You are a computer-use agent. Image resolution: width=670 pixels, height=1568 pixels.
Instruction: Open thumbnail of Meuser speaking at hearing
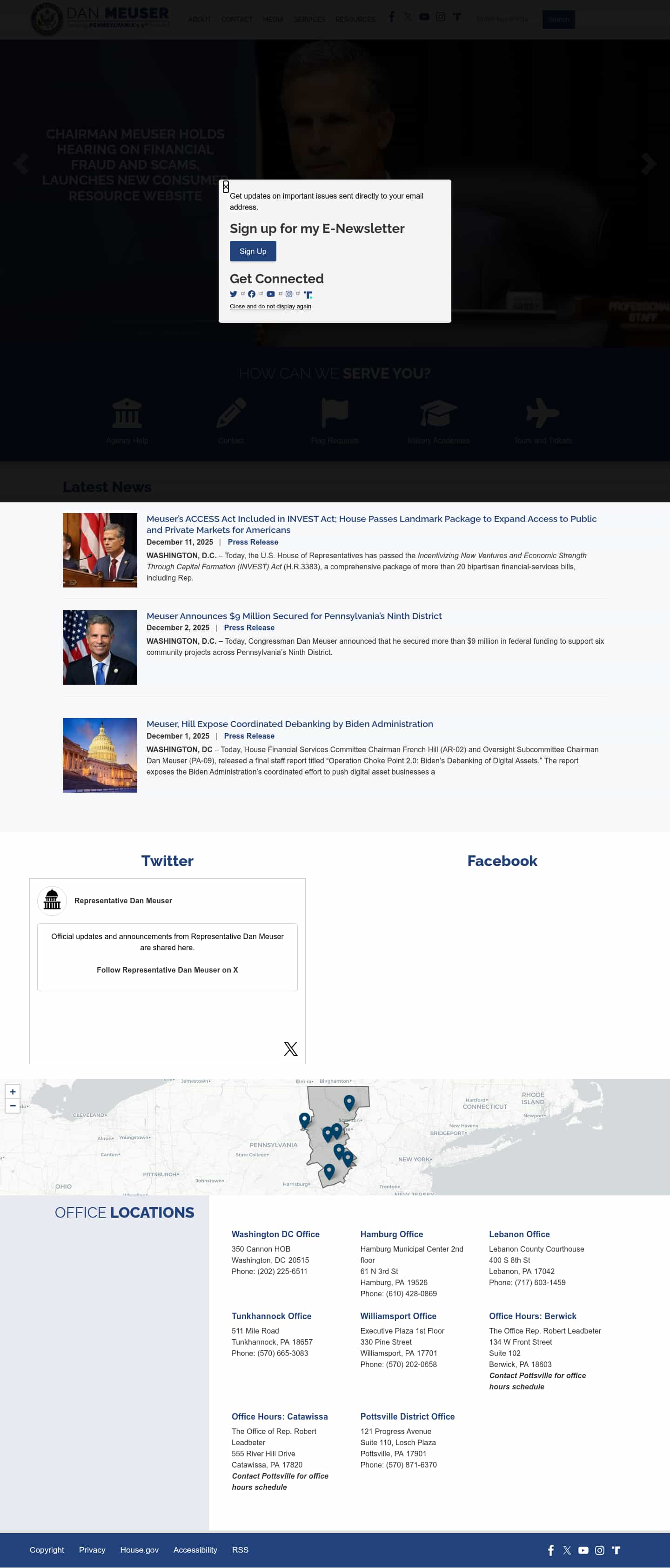100,550
